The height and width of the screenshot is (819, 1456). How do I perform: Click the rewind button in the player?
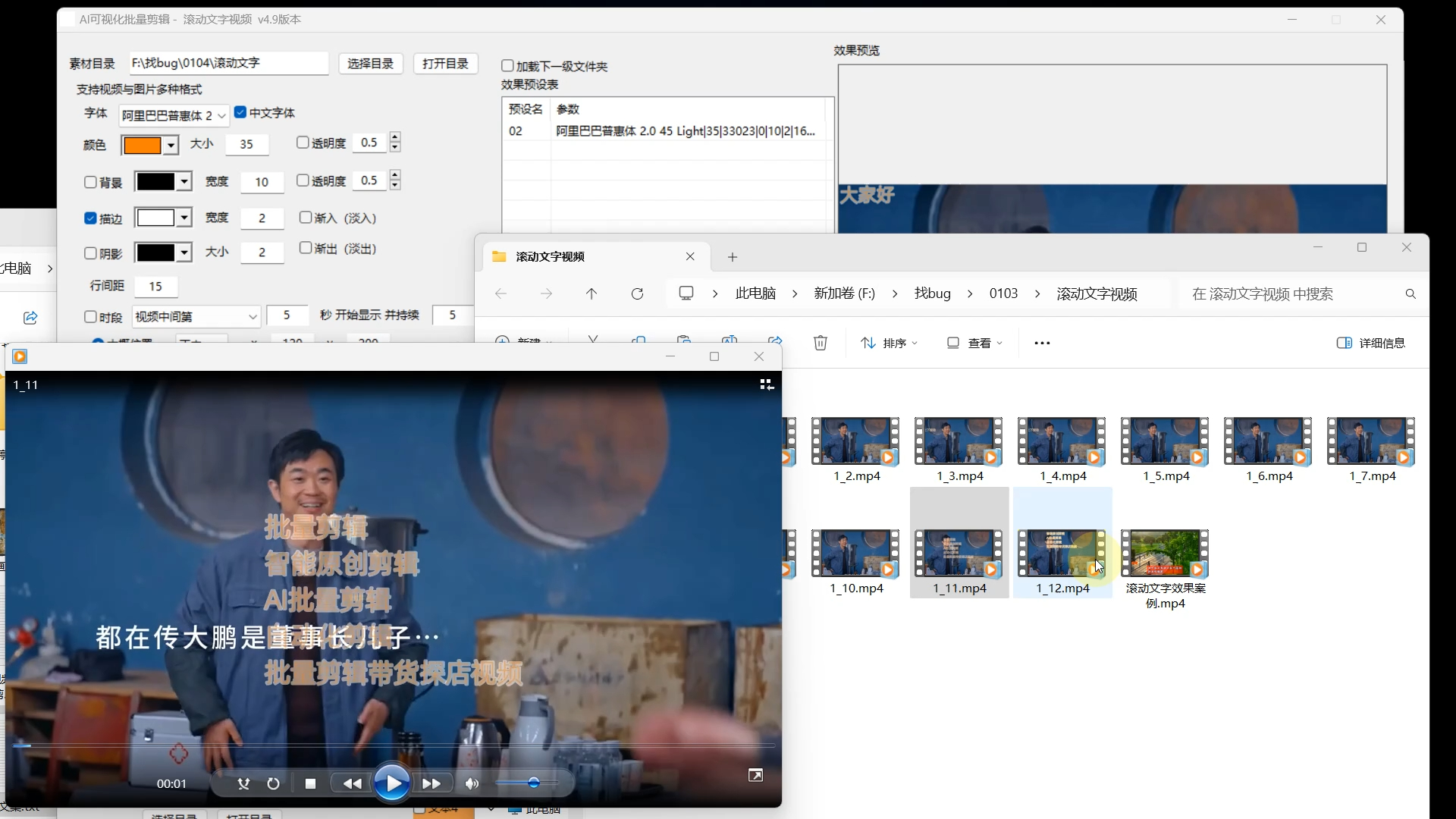[x=353, y=783]
